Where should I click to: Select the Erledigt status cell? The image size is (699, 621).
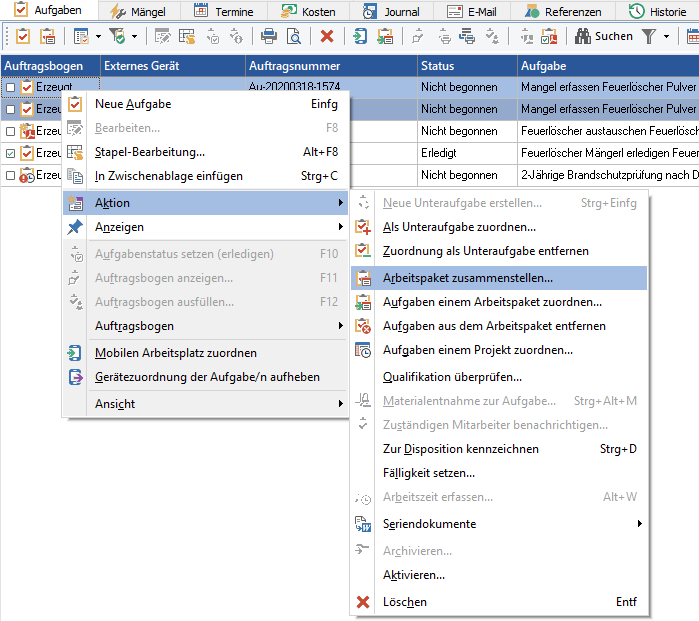[467, 153]
